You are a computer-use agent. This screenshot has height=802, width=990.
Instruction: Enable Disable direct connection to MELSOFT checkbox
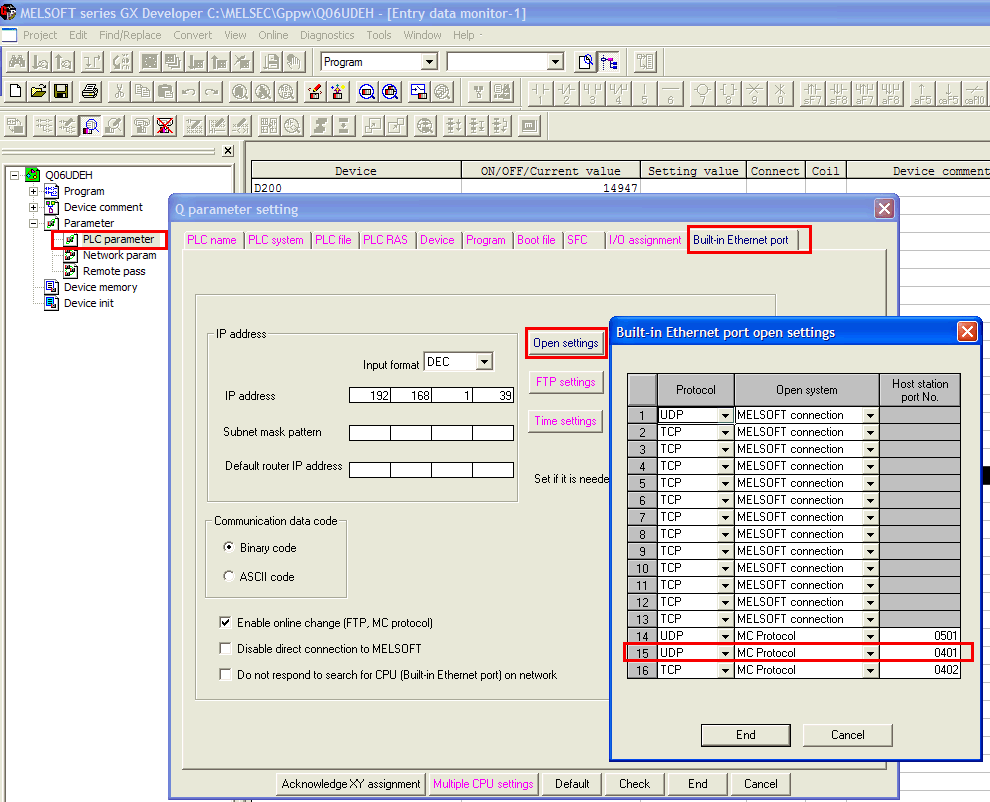coord(225,649)
